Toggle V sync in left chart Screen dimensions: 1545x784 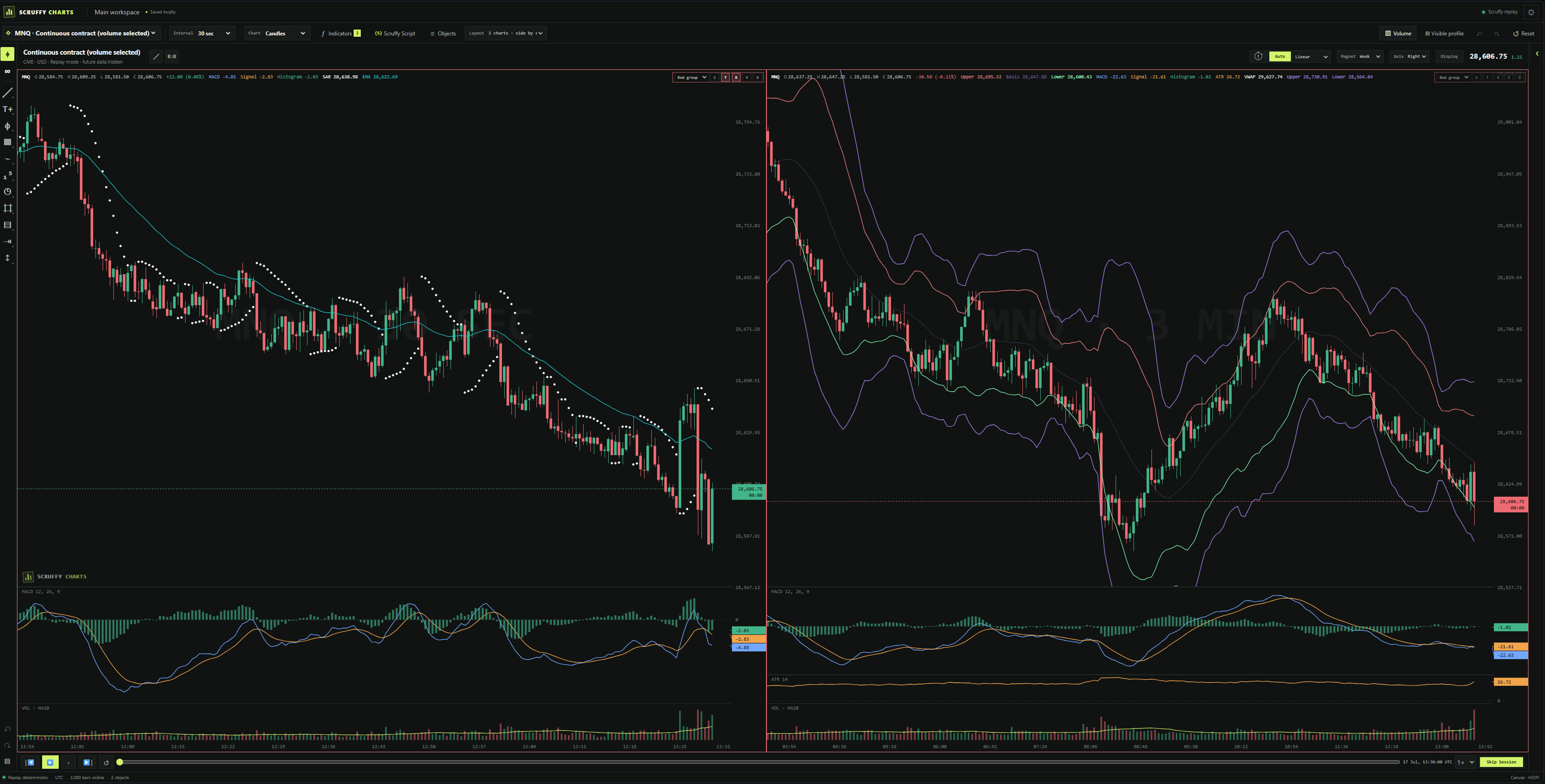pos(747,78)
